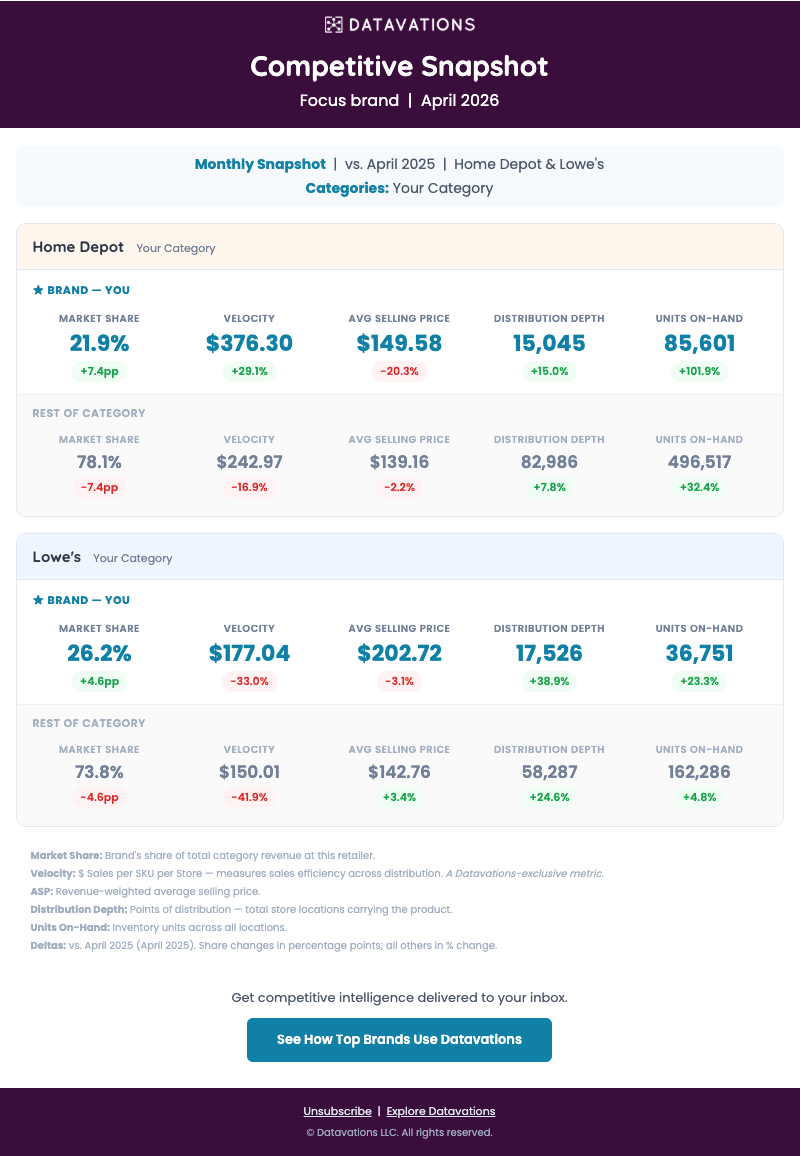
Task: Select the $139.16 selling price value
Action: [399, 462]
